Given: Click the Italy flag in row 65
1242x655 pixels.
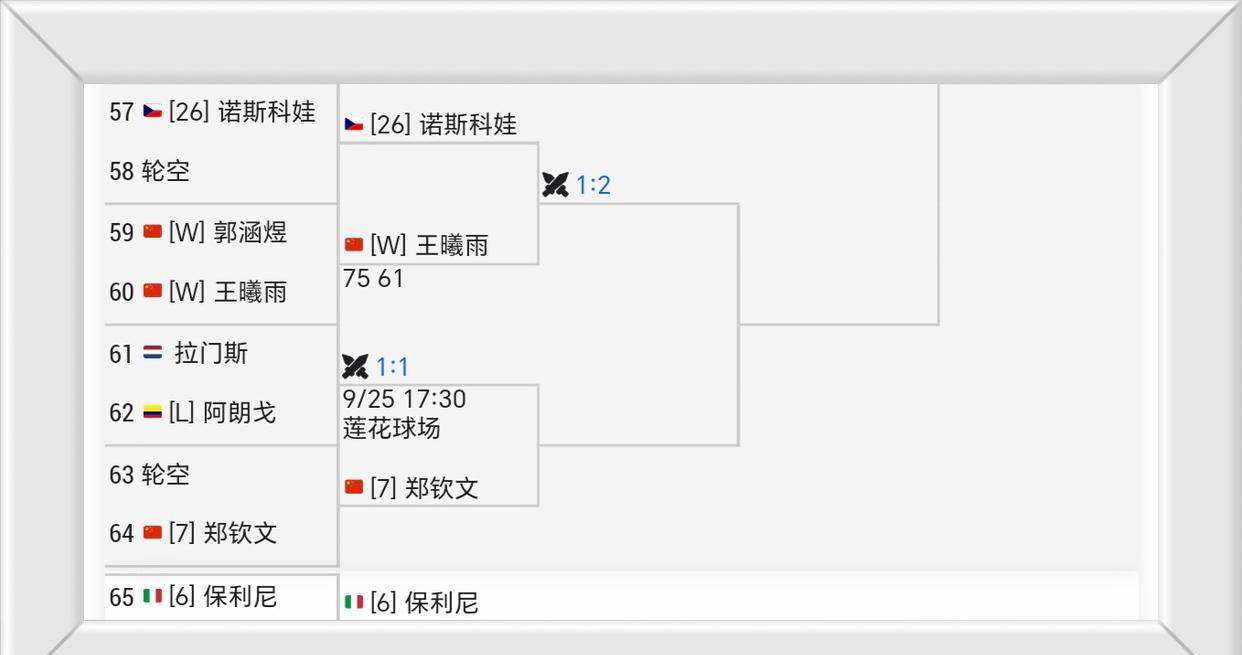Looking at the screenshot, I should click(153, 596).
